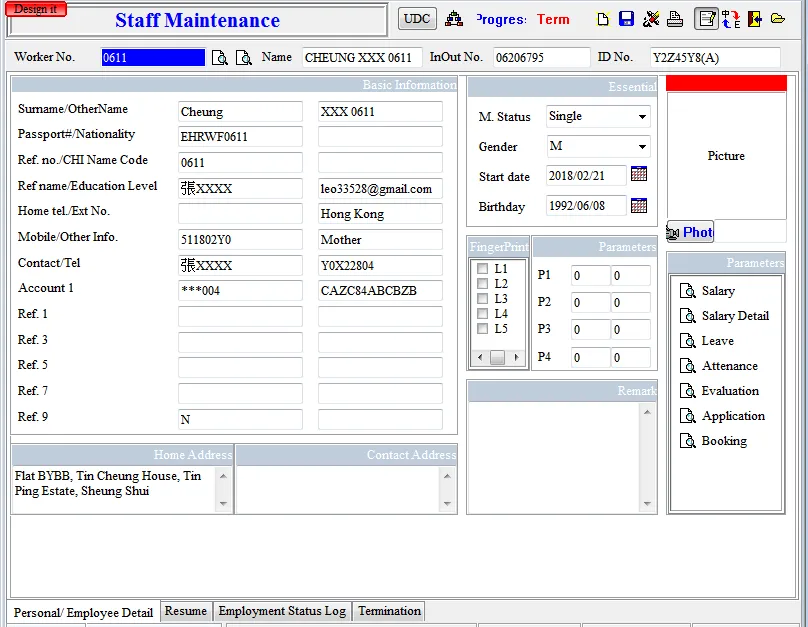Open the organization chart icon
Viewport: 808px width, 627px height.
pyautogui.click(x=454, y=19)
